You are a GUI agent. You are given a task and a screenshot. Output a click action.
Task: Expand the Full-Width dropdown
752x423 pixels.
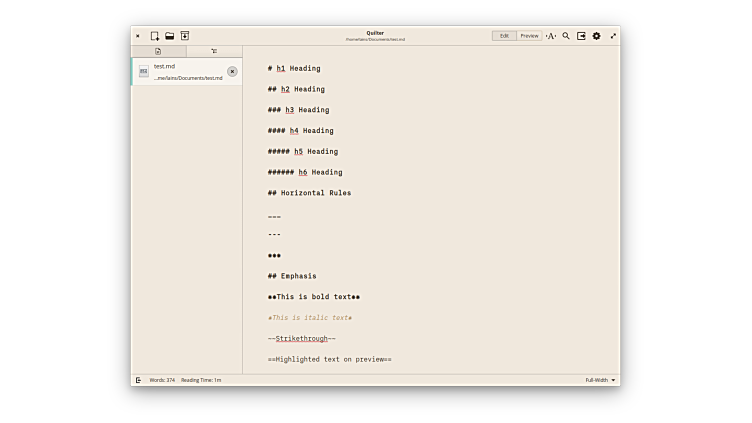tap(601, 380)
